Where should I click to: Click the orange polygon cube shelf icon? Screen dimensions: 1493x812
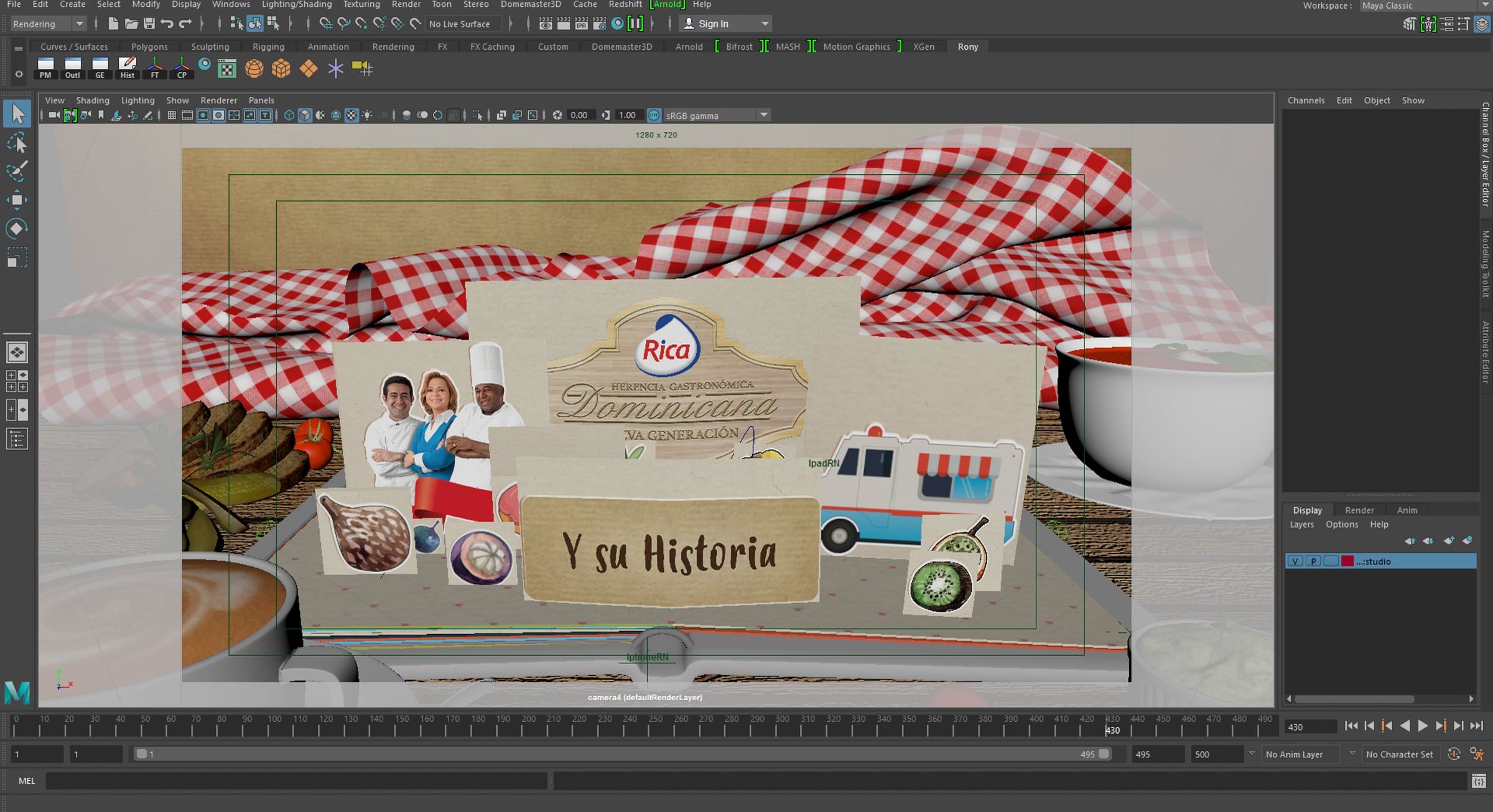tap(281, 68)
